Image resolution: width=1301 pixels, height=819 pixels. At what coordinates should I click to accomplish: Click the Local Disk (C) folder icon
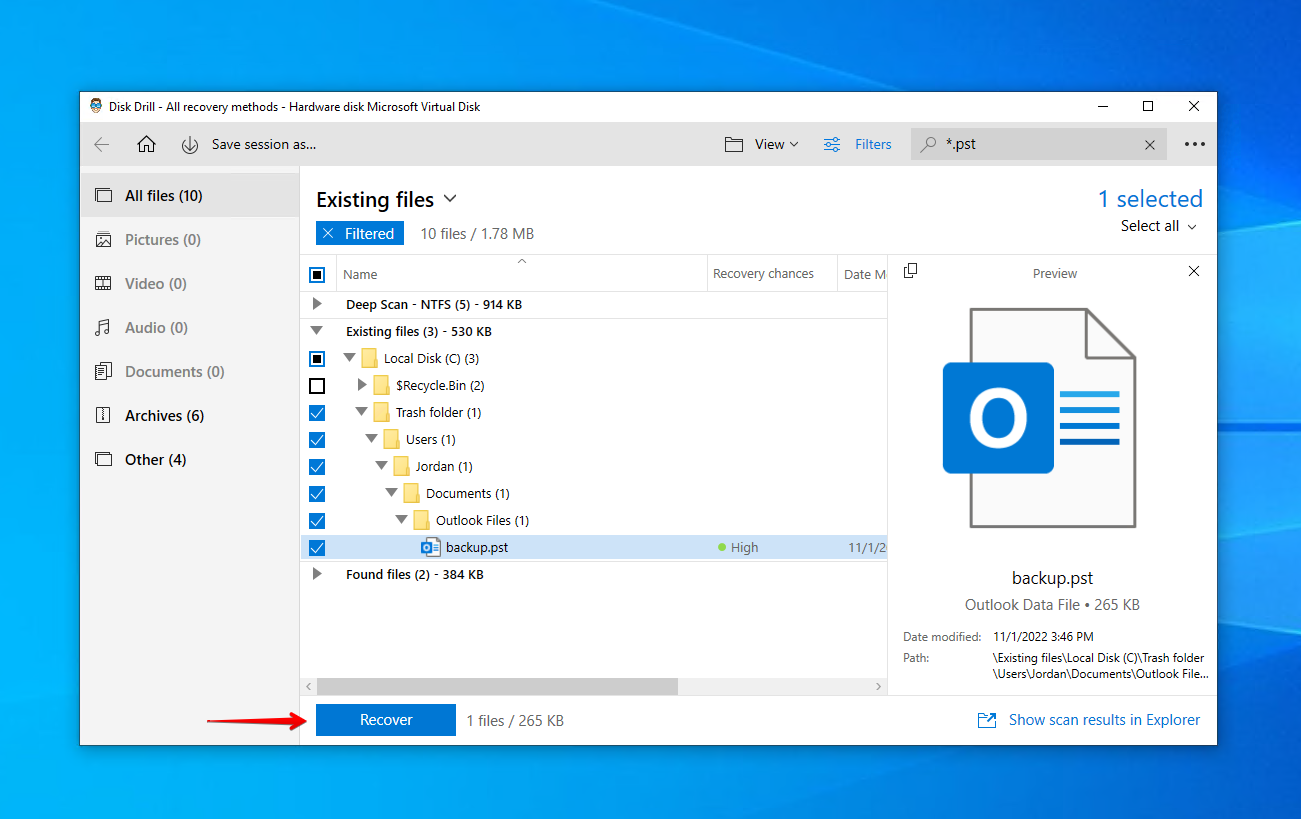tap(369, 358)
